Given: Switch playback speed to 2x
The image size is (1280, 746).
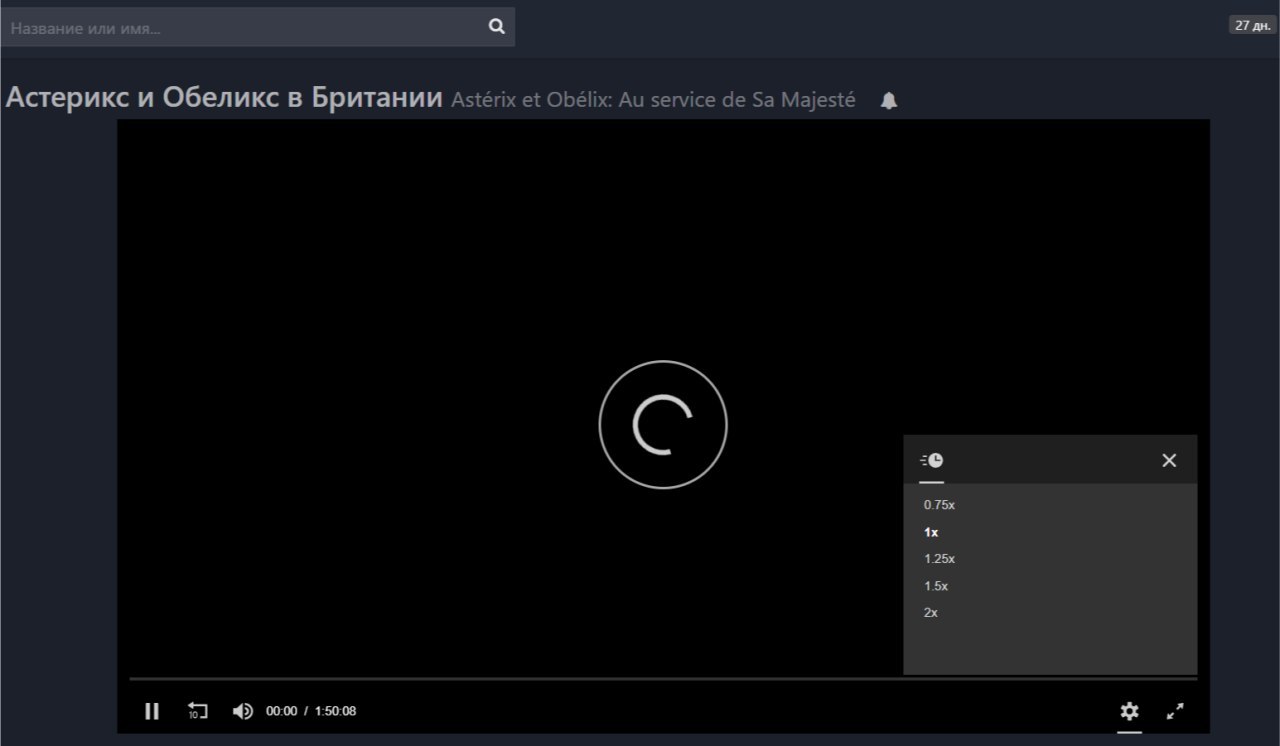Looking at the screenshot, I should [x=931, y=613].
